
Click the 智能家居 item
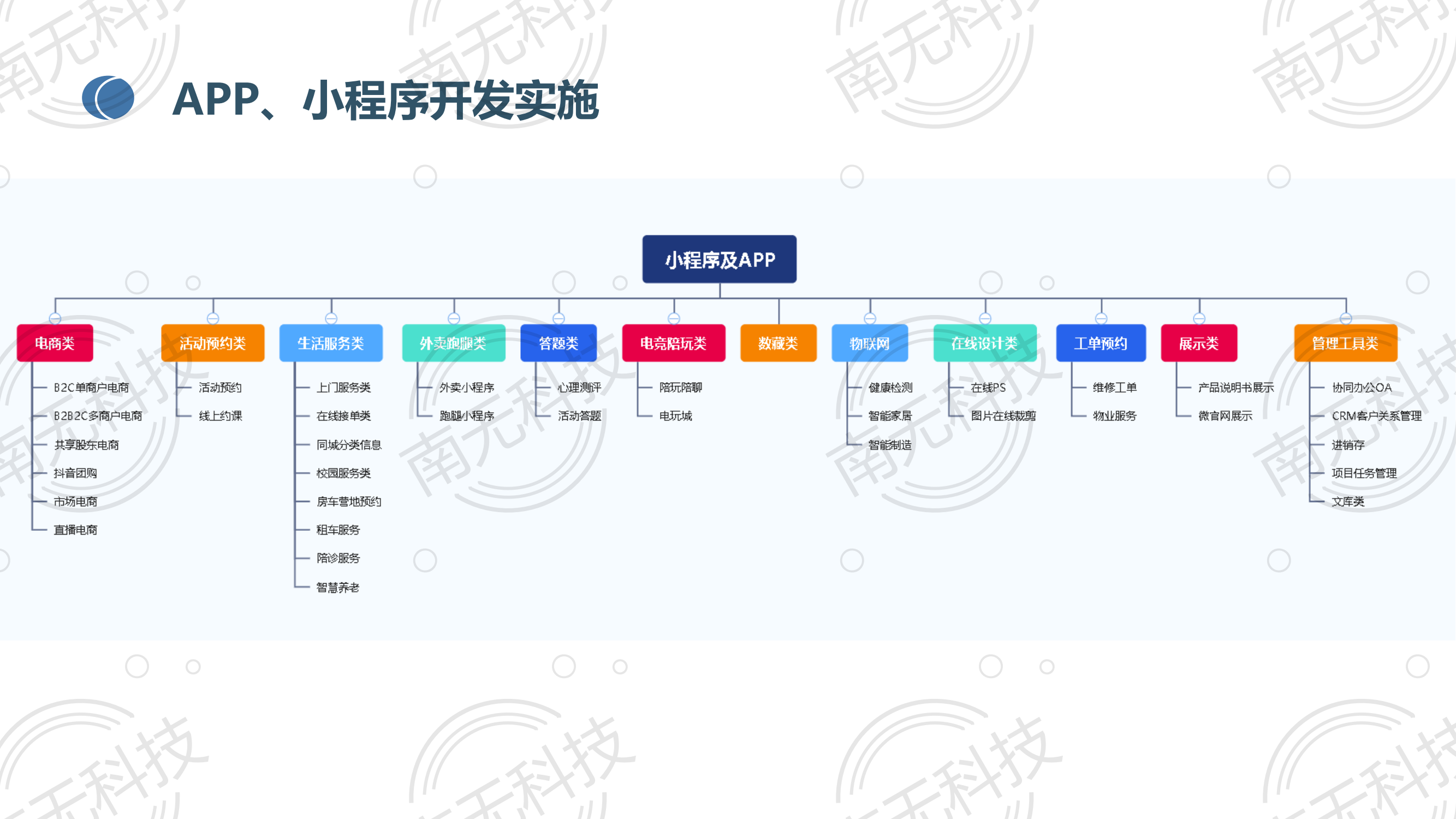[890, 416]
